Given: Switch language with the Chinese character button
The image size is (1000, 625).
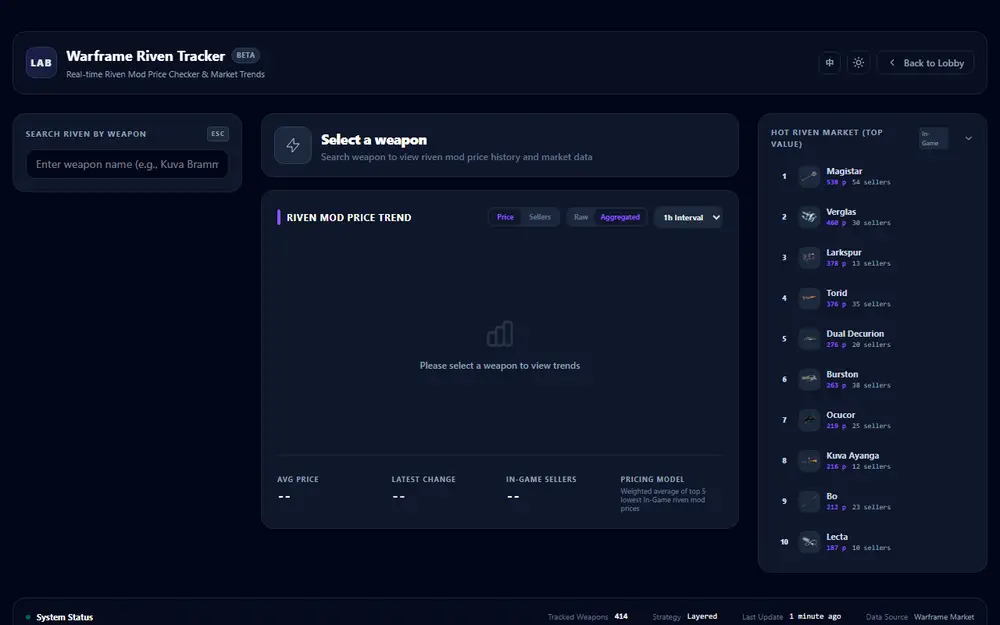Looking at the screenshot, I should pyautogui.click(x=830, y=62).
